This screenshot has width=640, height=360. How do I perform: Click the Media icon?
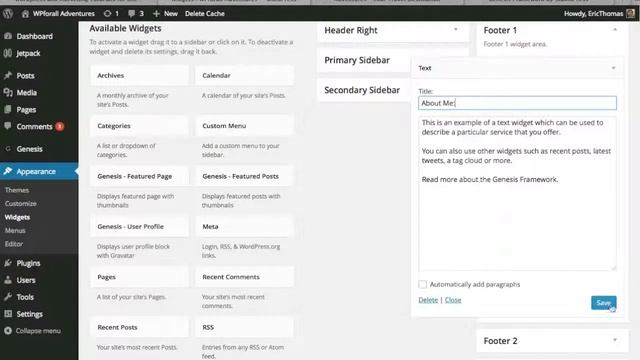[8, 93]
